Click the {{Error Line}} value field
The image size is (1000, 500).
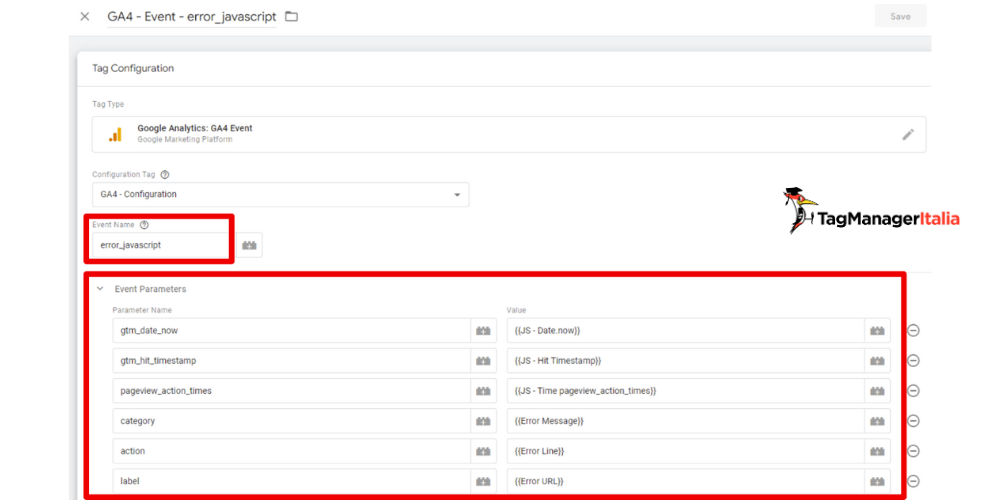click(686, 451)
